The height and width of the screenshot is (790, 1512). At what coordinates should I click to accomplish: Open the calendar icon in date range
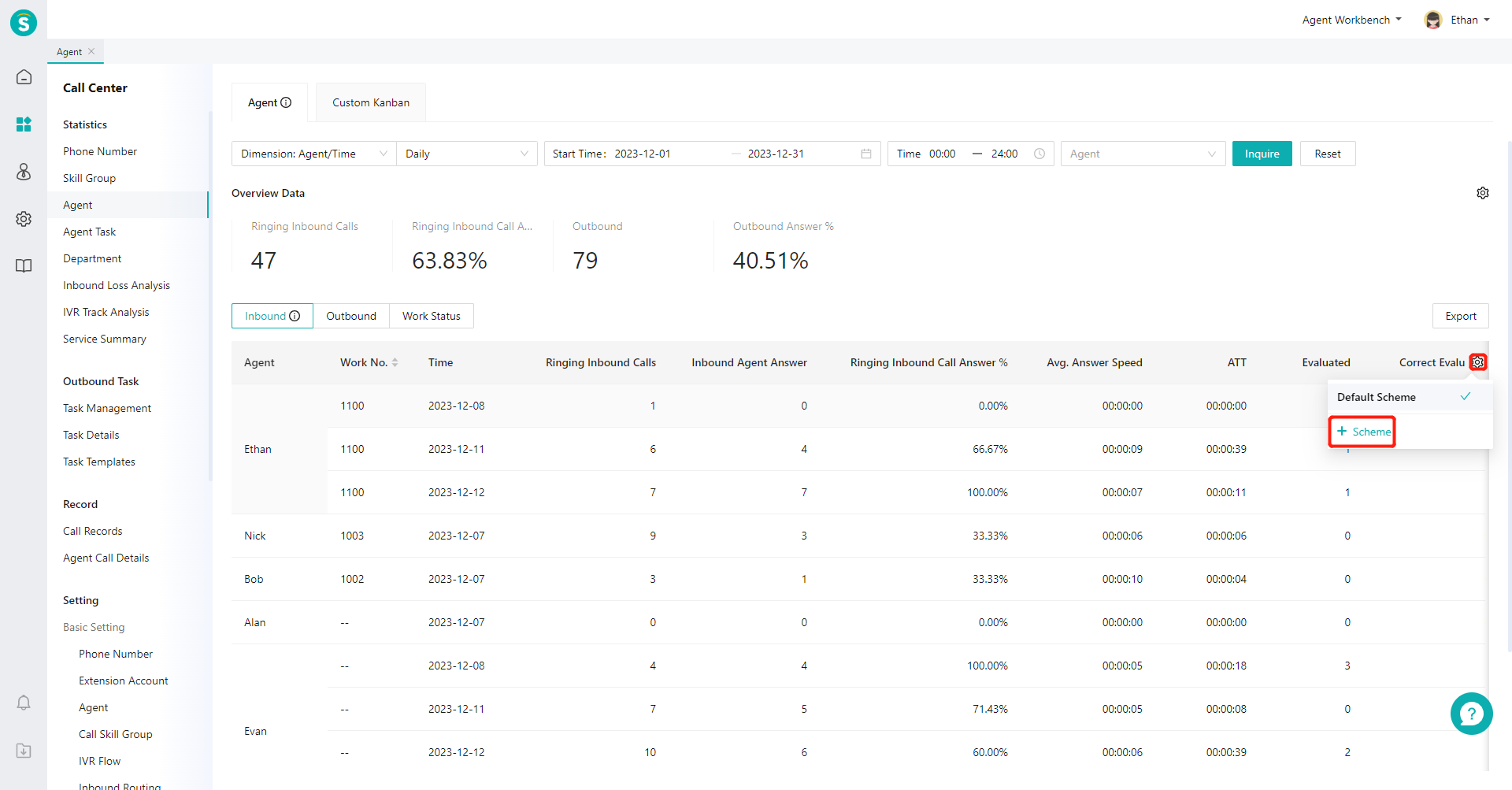pos(866,154)
